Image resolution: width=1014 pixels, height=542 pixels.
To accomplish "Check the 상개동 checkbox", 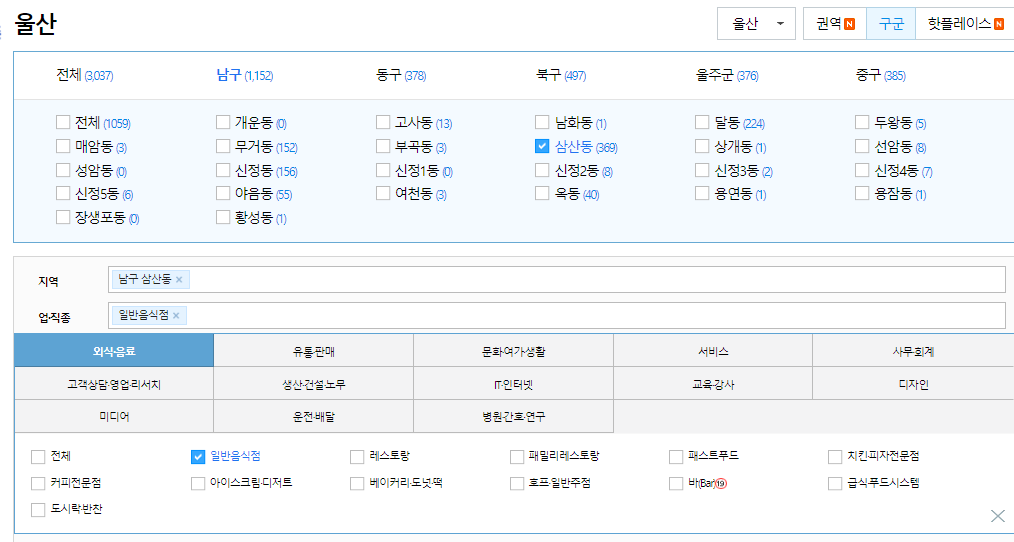I will (702, 146).
